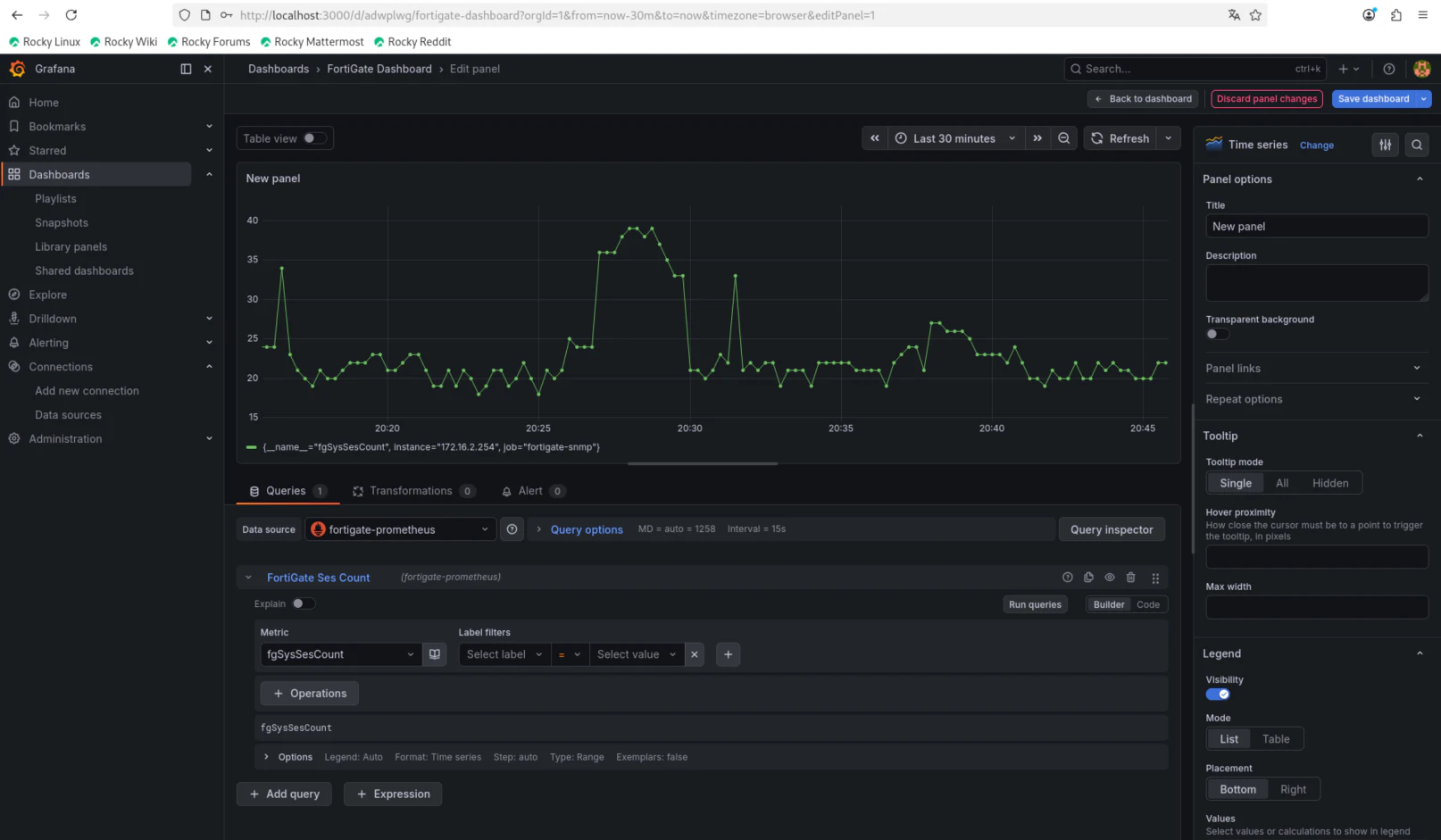Toggle Table view switch
The height and width of the screenshot is (840, 1441).
[x=314, y=138]
